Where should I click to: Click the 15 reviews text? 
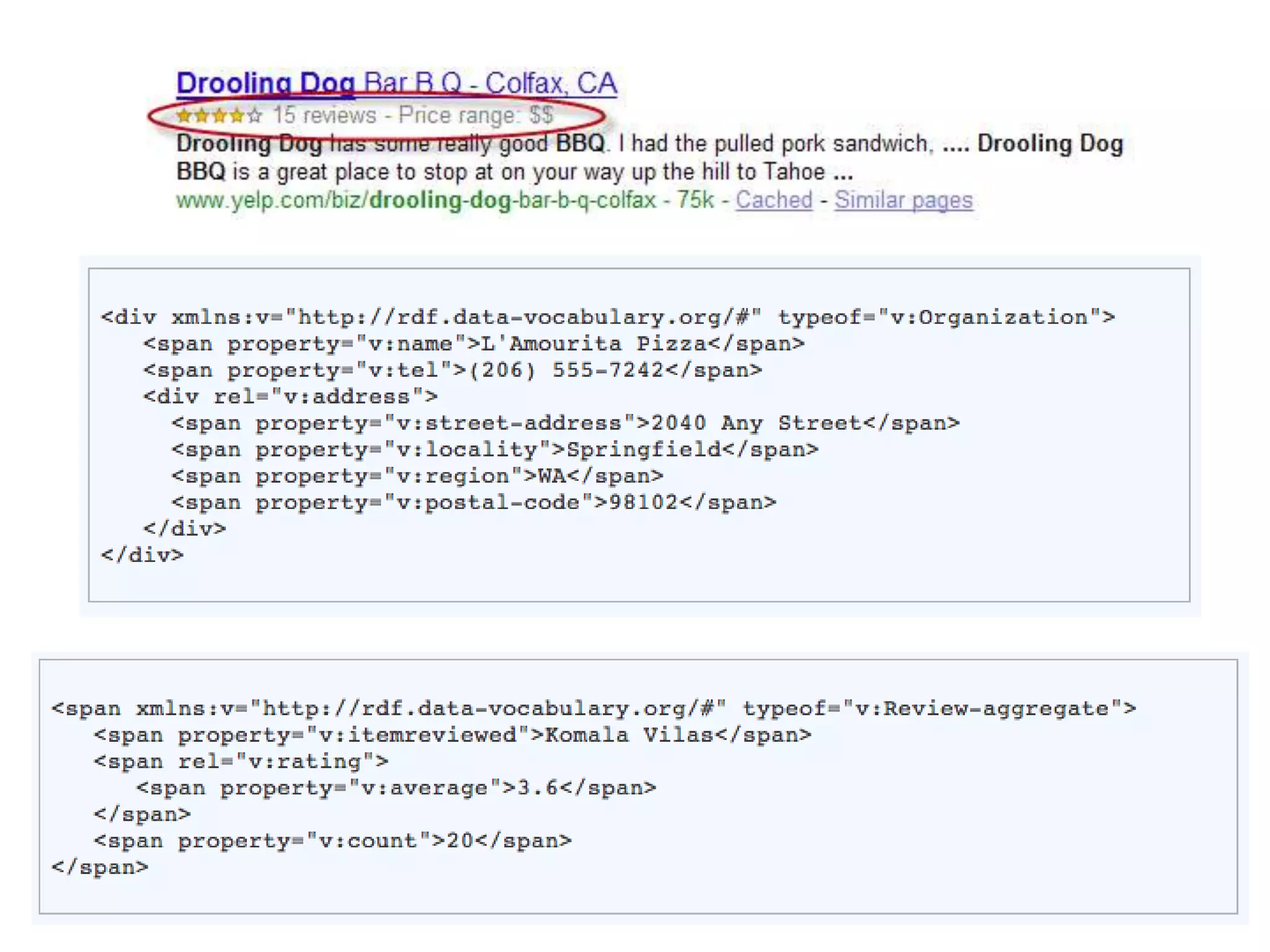click(324, 116)
